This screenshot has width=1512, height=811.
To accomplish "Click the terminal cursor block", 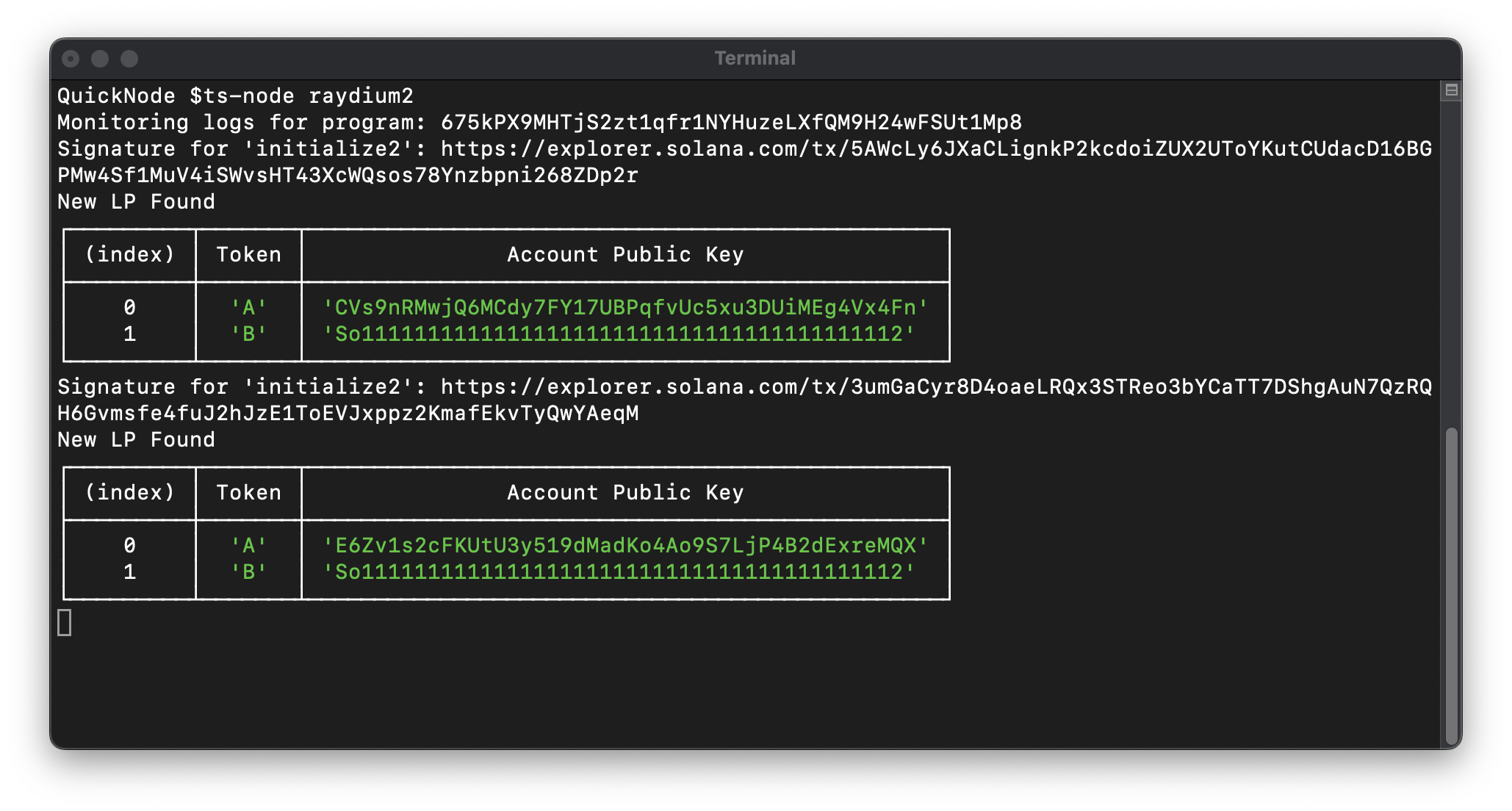I will coord(65,622).
